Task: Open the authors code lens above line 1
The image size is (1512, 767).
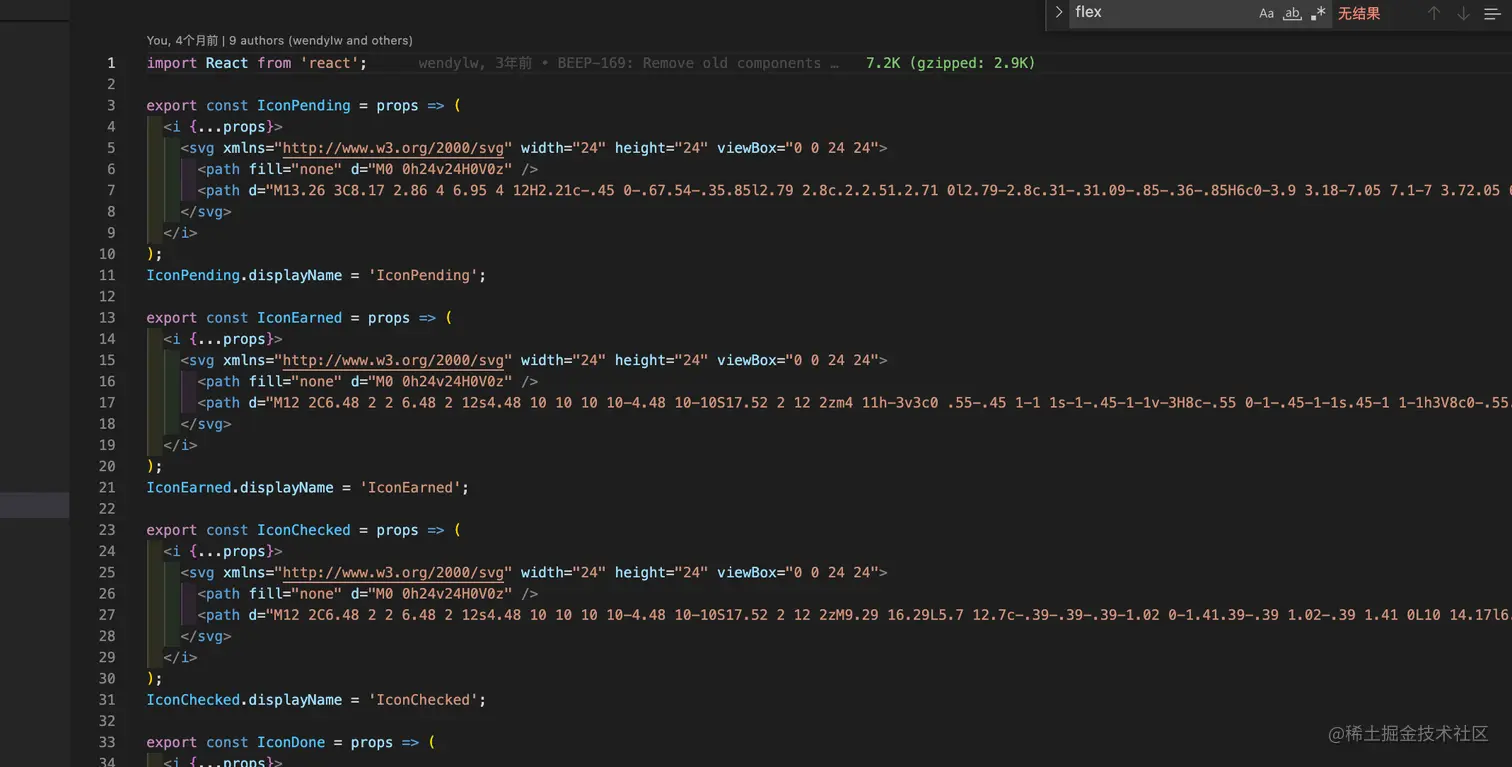Action: tap(279, 41)
